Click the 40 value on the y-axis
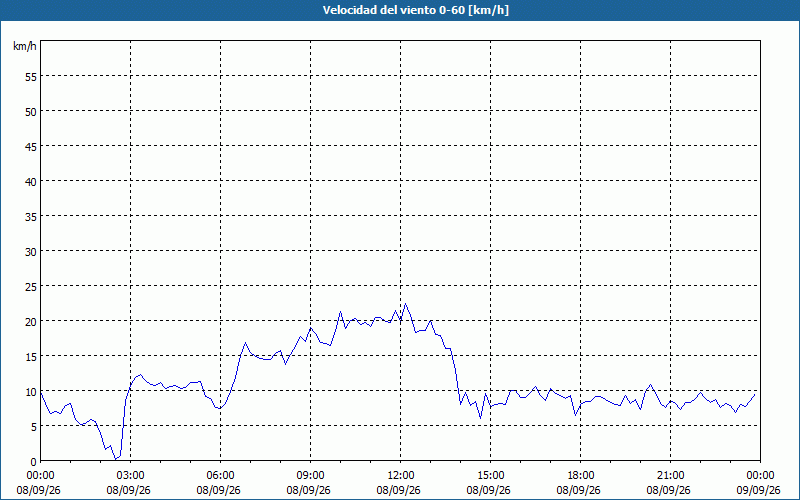This screenshot has height=500, width=800. pos(31,182)
